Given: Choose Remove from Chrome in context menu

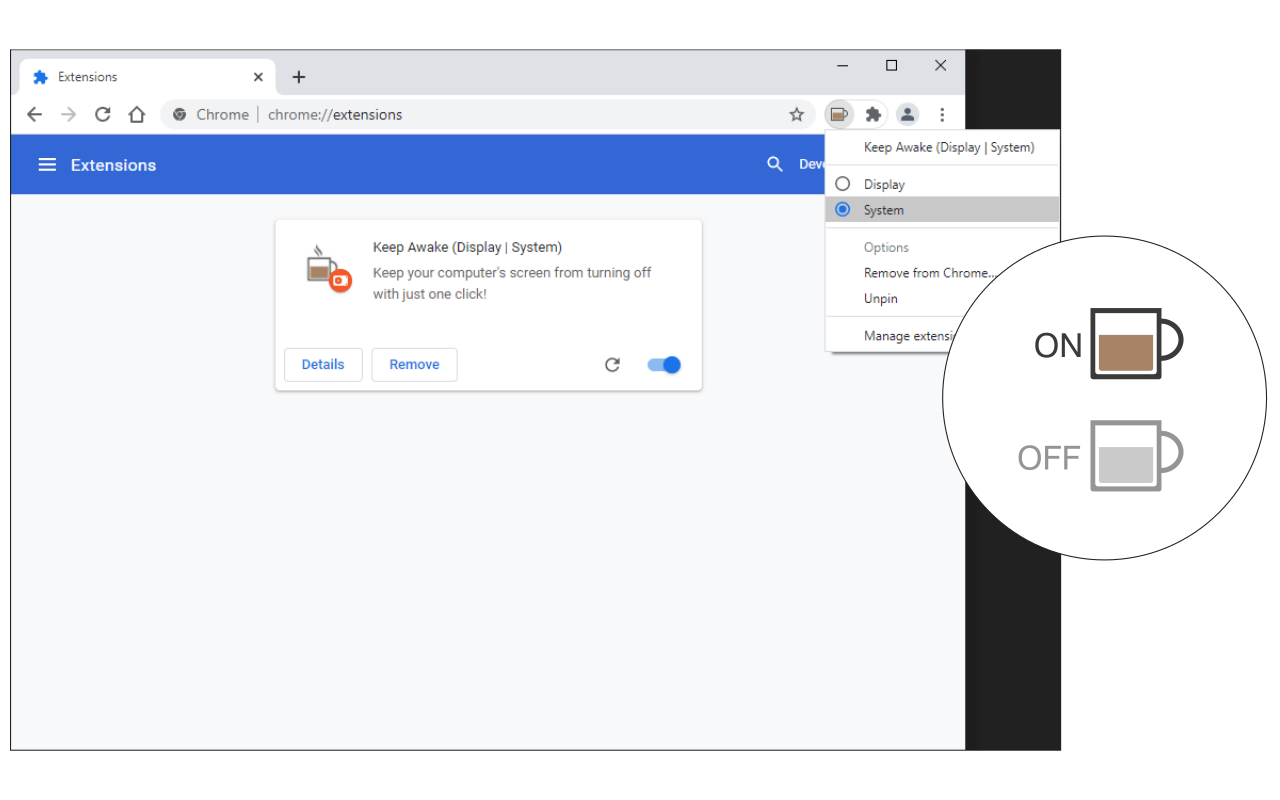Looking at the screenshot, I should tap(931, 273).
